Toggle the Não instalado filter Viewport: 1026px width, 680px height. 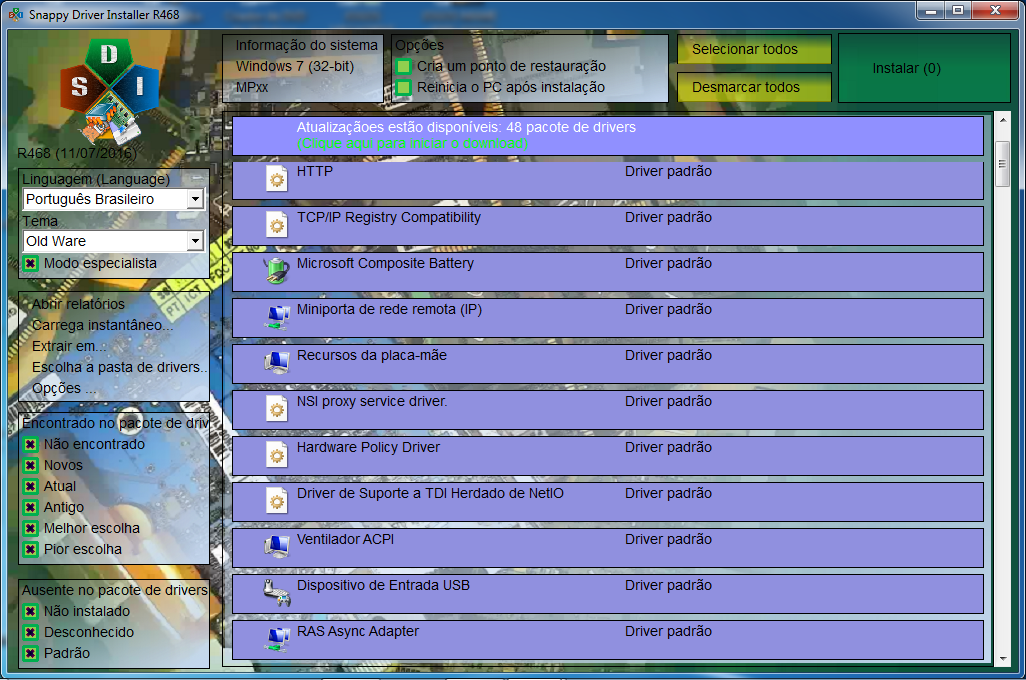[30, 611]
